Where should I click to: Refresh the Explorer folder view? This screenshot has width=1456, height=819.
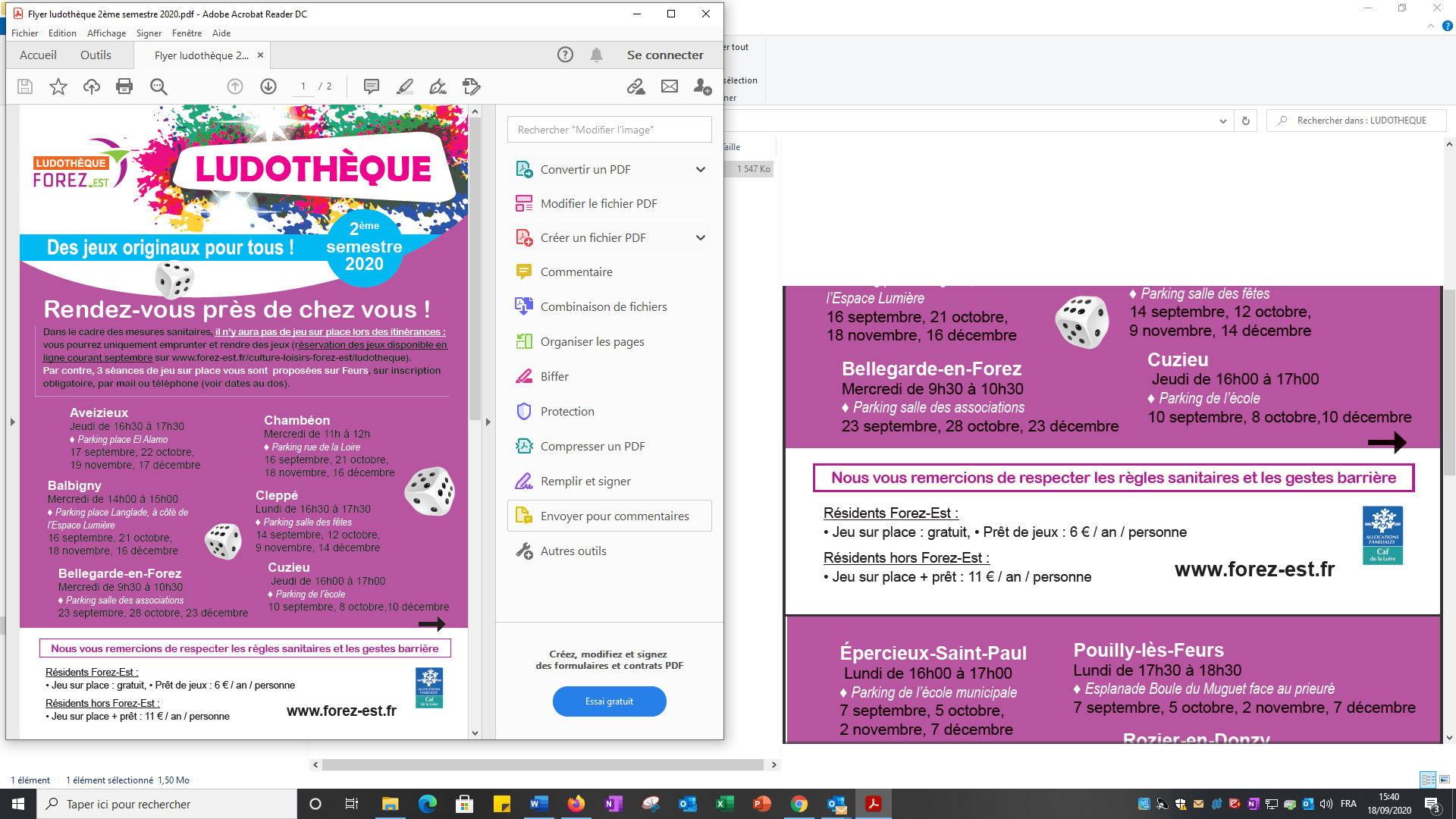[1245, 121]
